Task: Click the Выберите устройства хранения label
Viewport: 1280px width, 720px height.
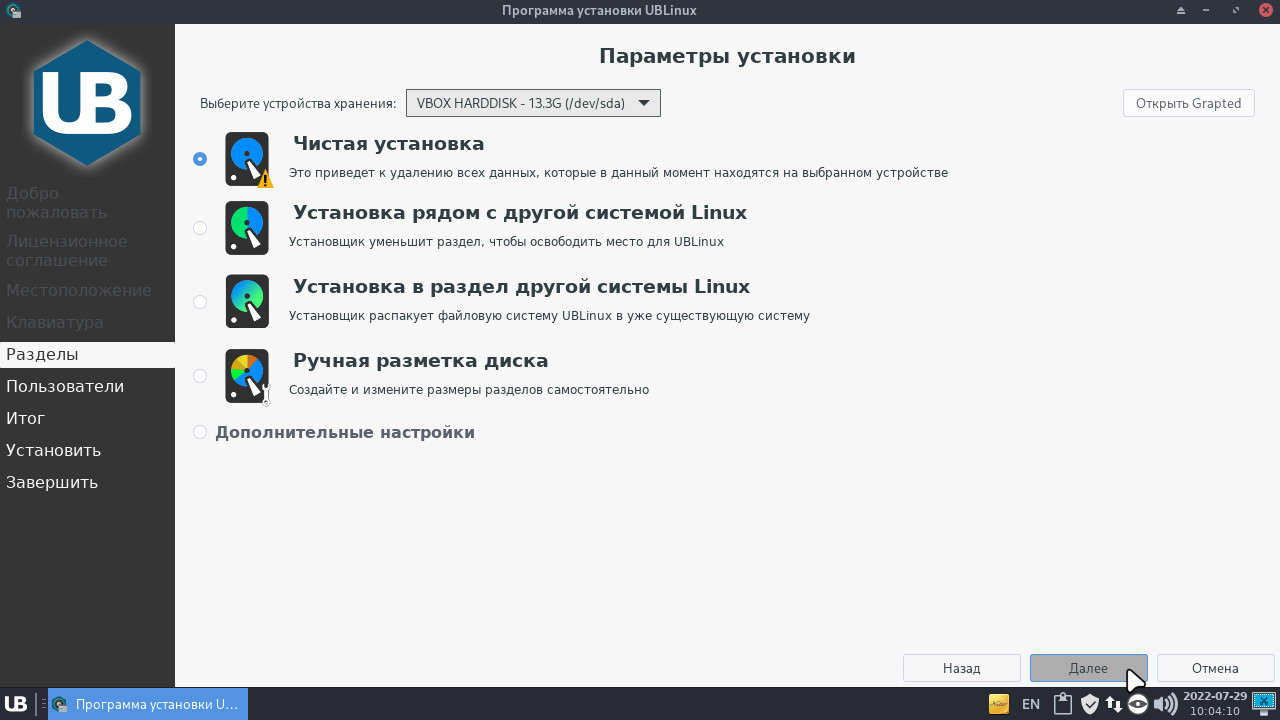Action: tap(298, 104)
